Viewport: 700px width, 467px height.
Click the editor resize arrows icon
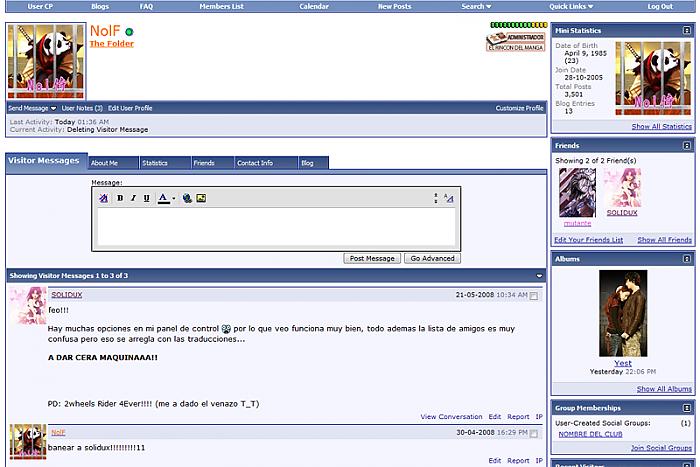[436, 198]
